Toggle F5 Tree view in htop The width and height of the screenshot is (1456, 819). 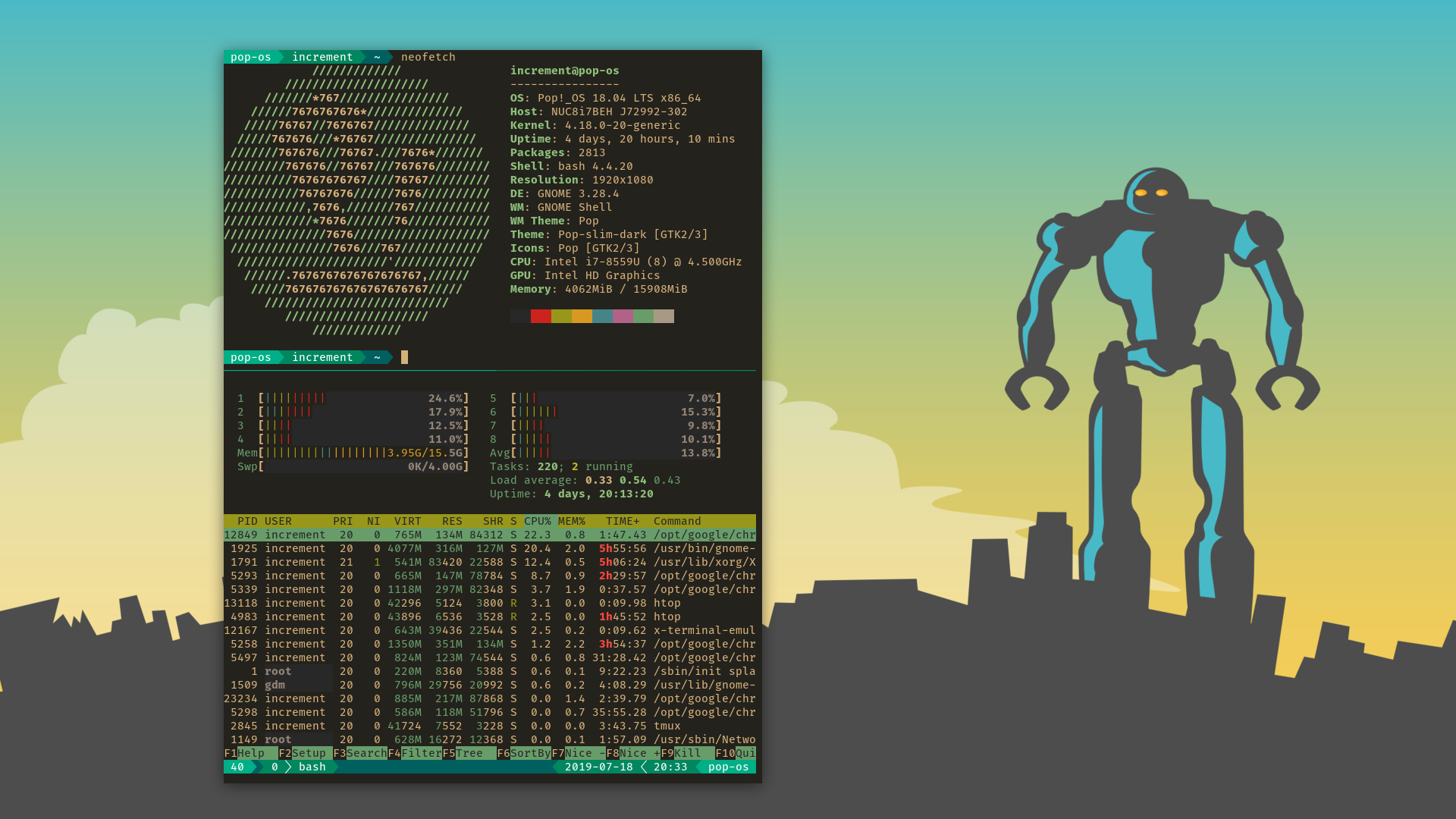469,753
